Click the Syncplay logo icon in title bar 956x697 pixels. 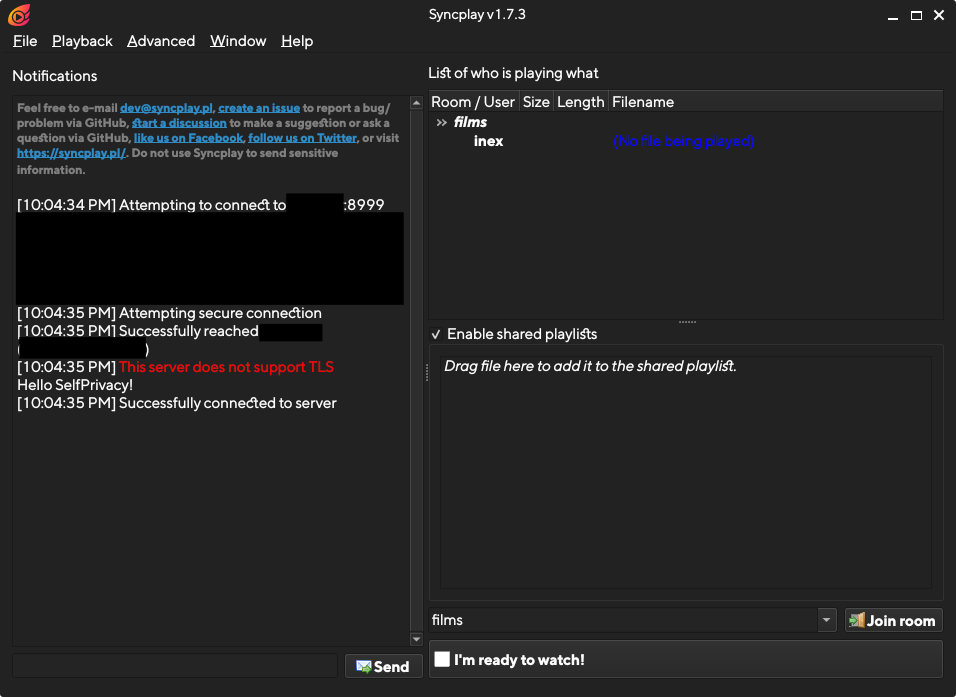[19, 15]
